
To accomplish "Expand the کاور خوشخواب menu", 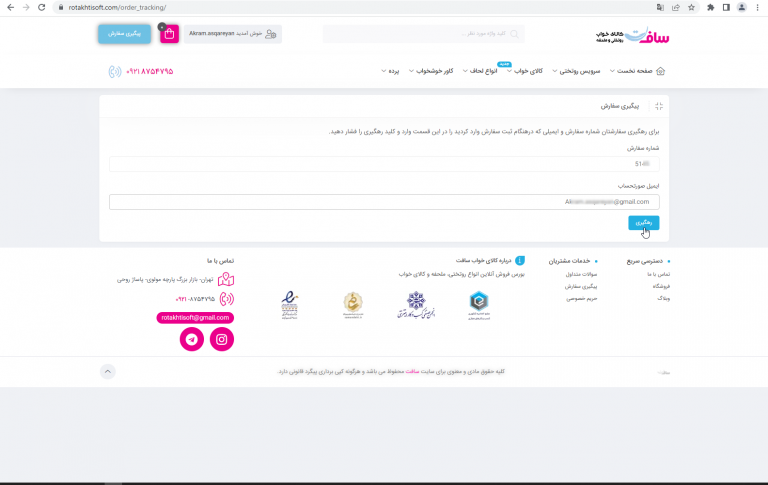I will click(x=431, y=71).
